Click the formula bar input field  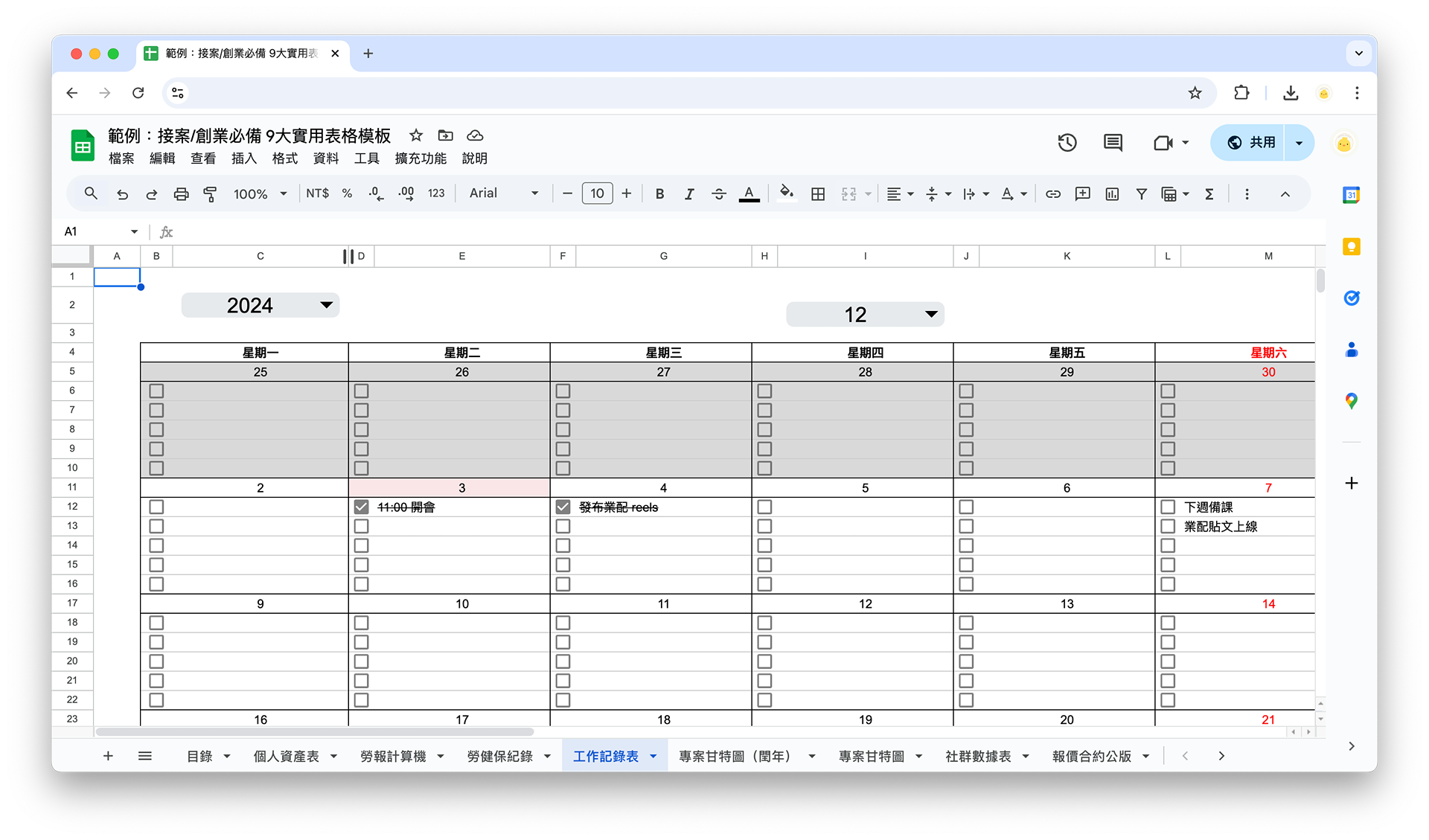coord(670,232)
